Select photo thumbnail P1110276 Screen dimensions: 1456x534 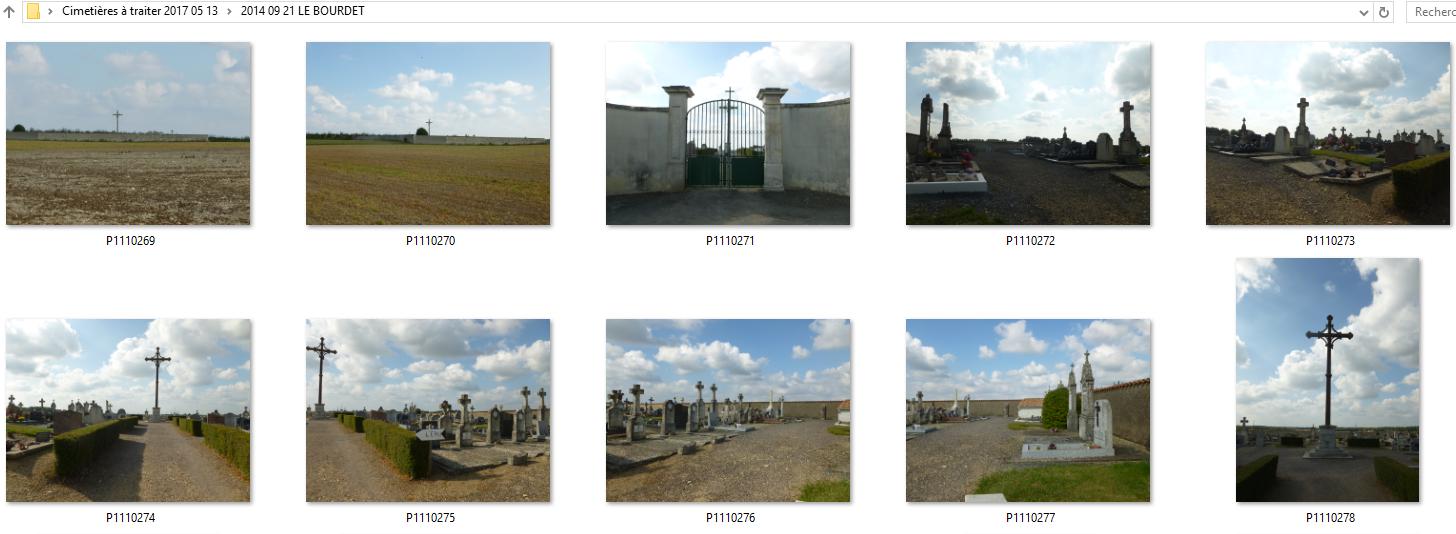pos(728,410)
